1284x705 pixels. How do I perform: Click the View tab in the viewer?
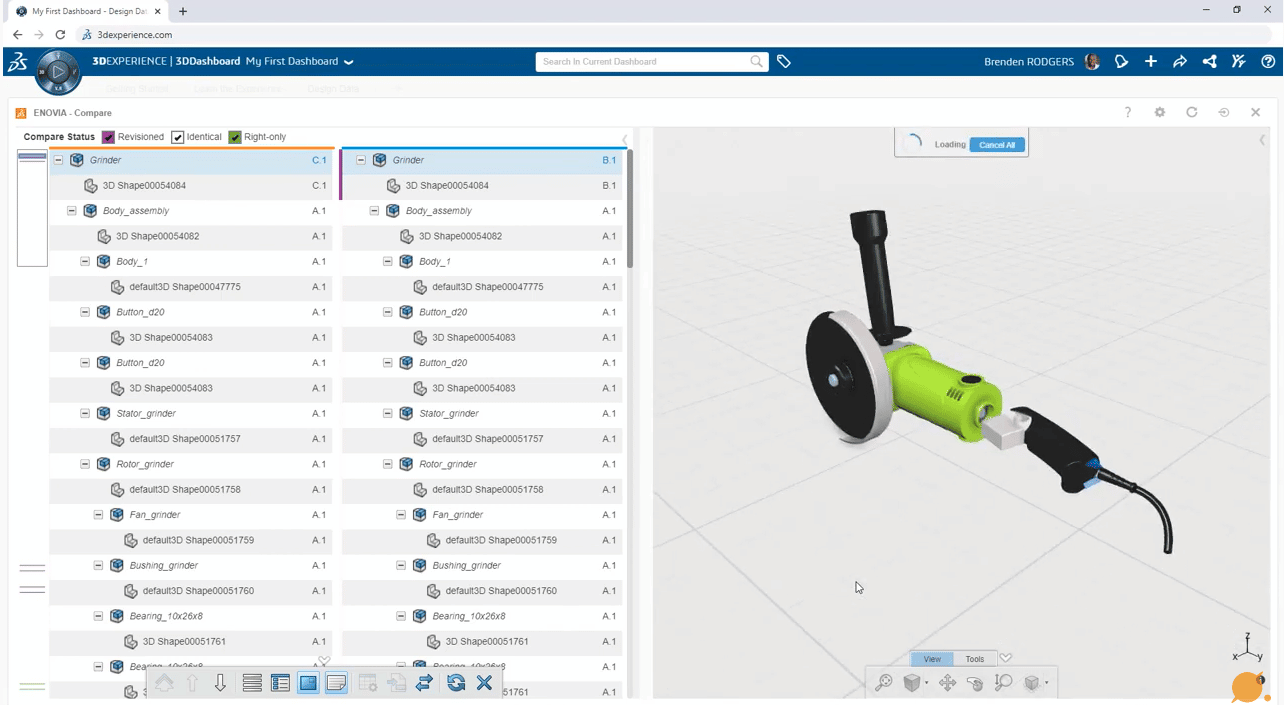(x=932, y=659)
